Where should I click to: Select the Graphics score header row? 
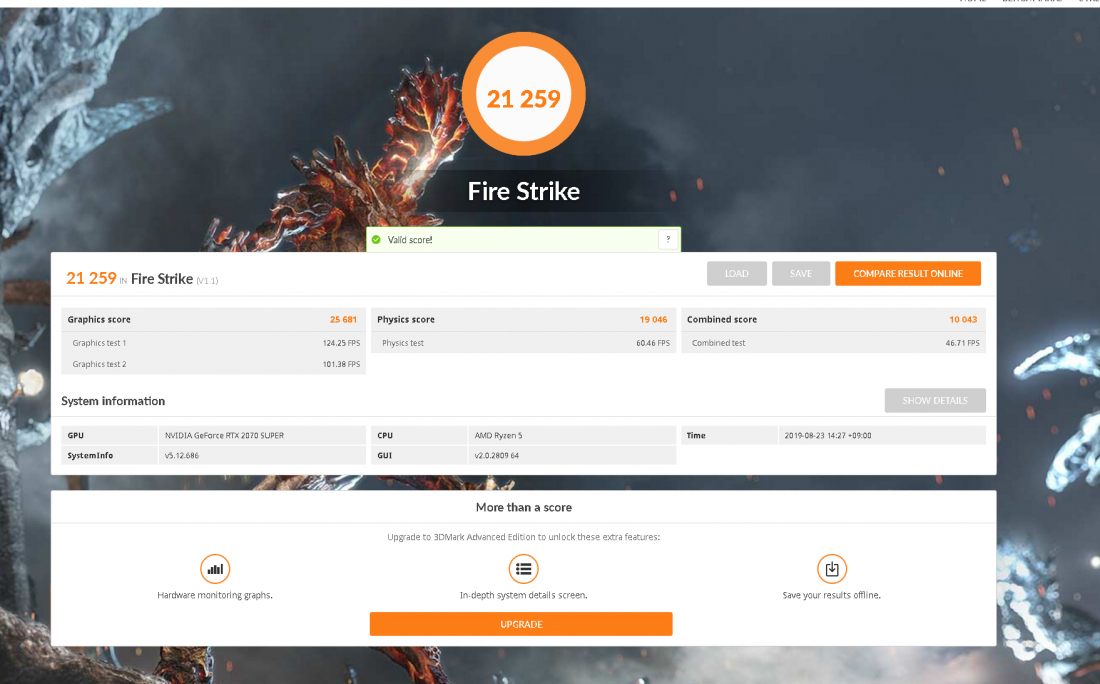click(213, 320)
